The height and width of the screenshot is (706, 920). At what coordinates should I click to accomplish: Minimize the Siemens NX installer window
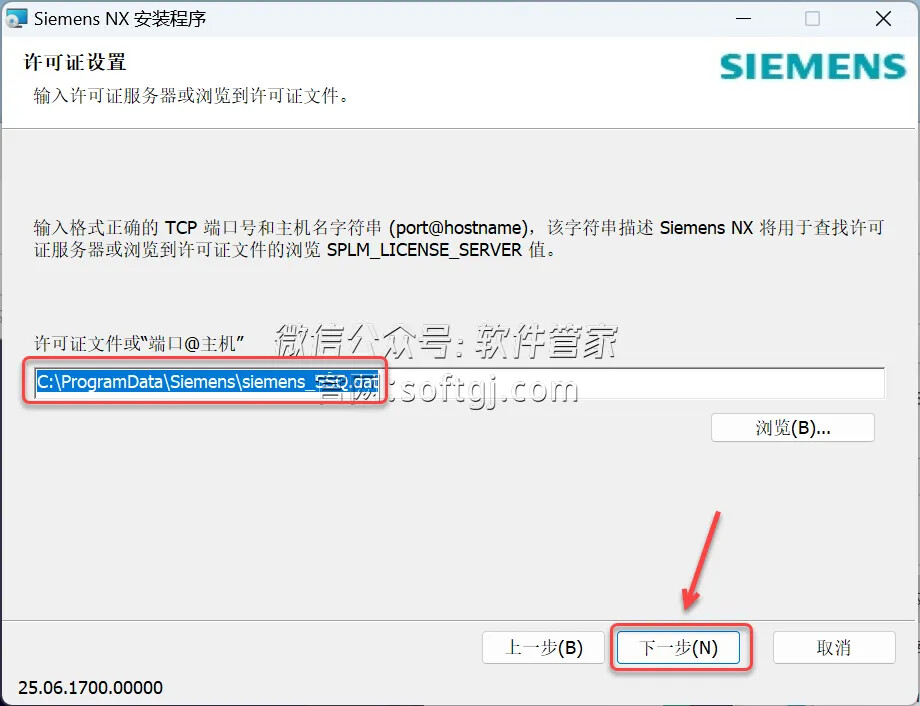[743, 19]
